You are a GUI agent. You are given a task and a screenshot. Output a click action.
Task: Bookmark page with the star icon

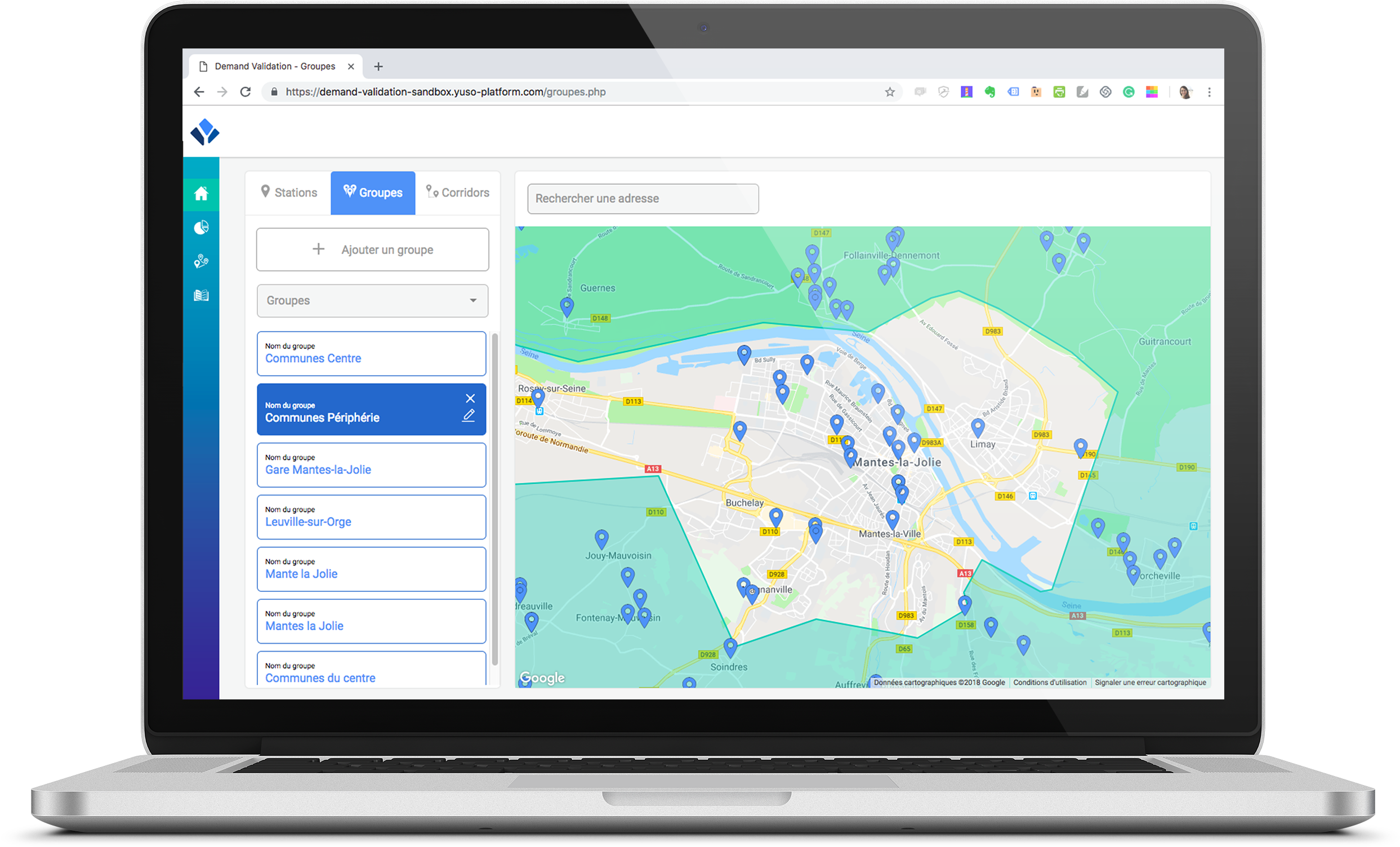(890, 92)
